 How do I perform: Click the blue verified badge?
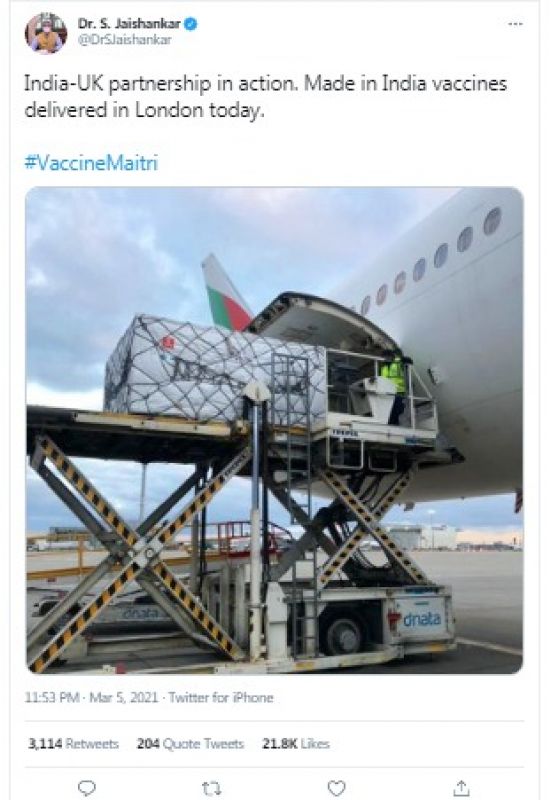tap(191, 23)
